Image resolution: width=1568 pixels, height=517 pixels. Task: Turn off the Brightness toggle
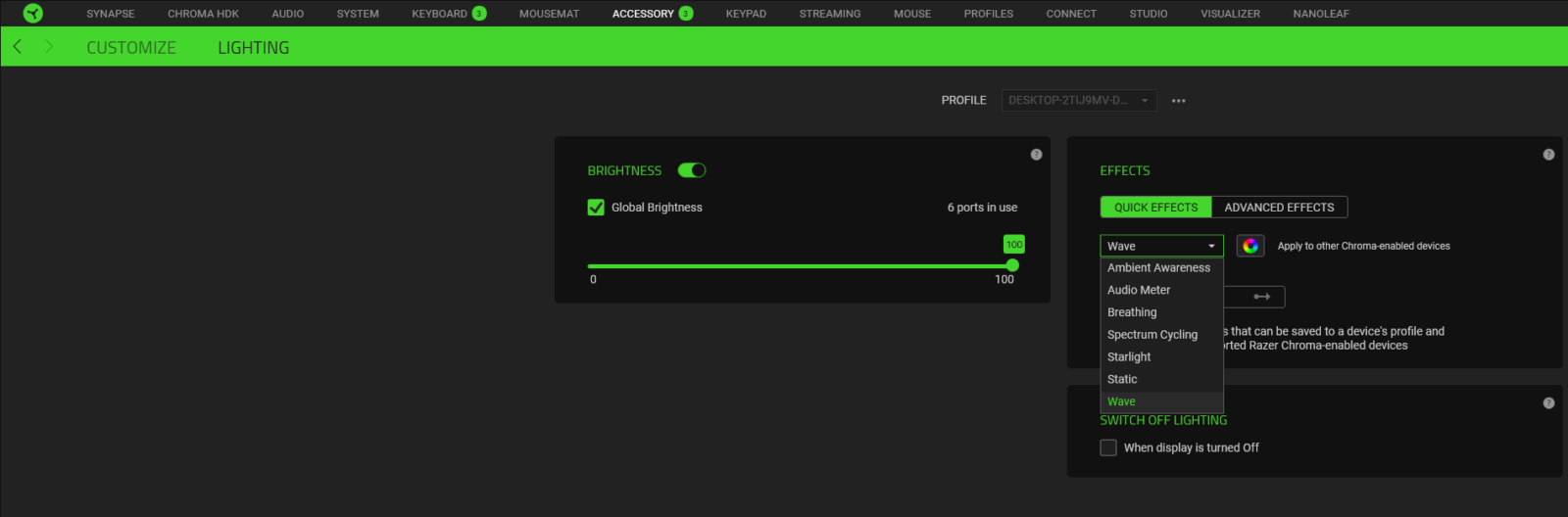(692, 170)
